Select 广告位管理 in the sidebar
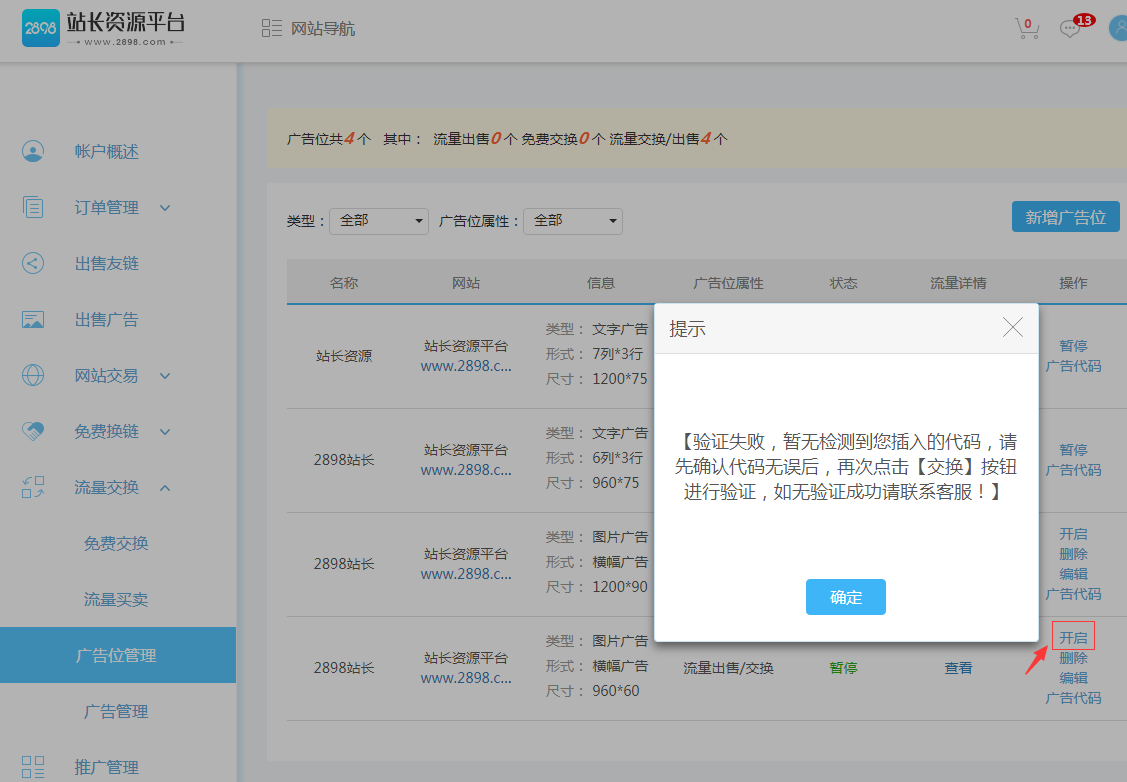 pos(116,656)
